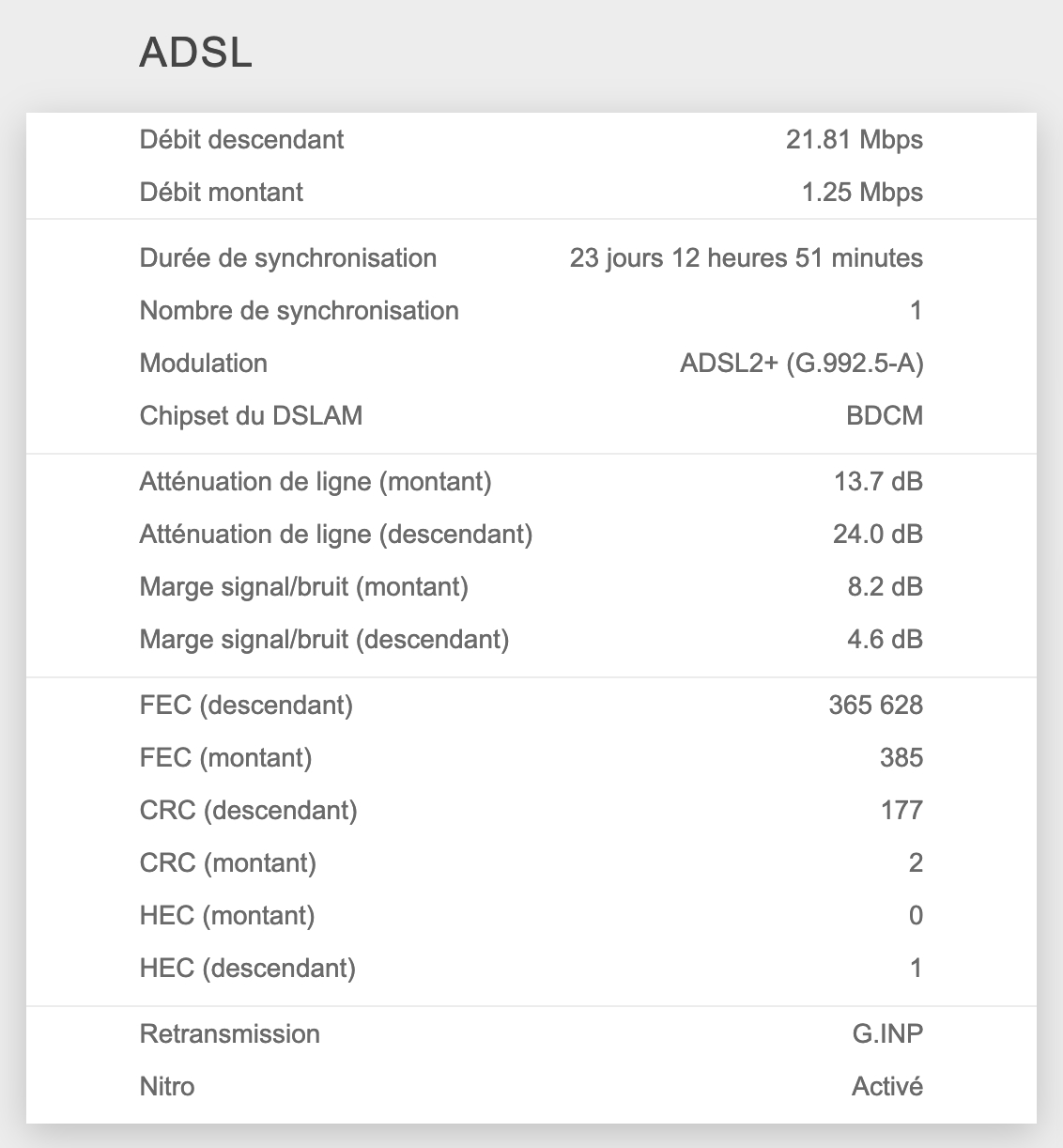Click the 1.25 Mbps upload rate value
The image size is (1063, 1148).
click(862, 193)
